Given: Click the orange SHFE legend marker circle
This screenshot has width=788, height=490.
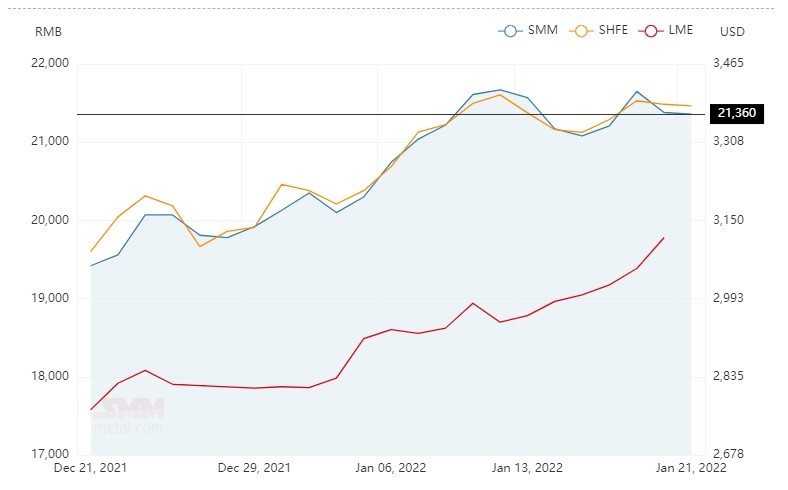Looking at the screenshot, I should (x=581, y=31).
